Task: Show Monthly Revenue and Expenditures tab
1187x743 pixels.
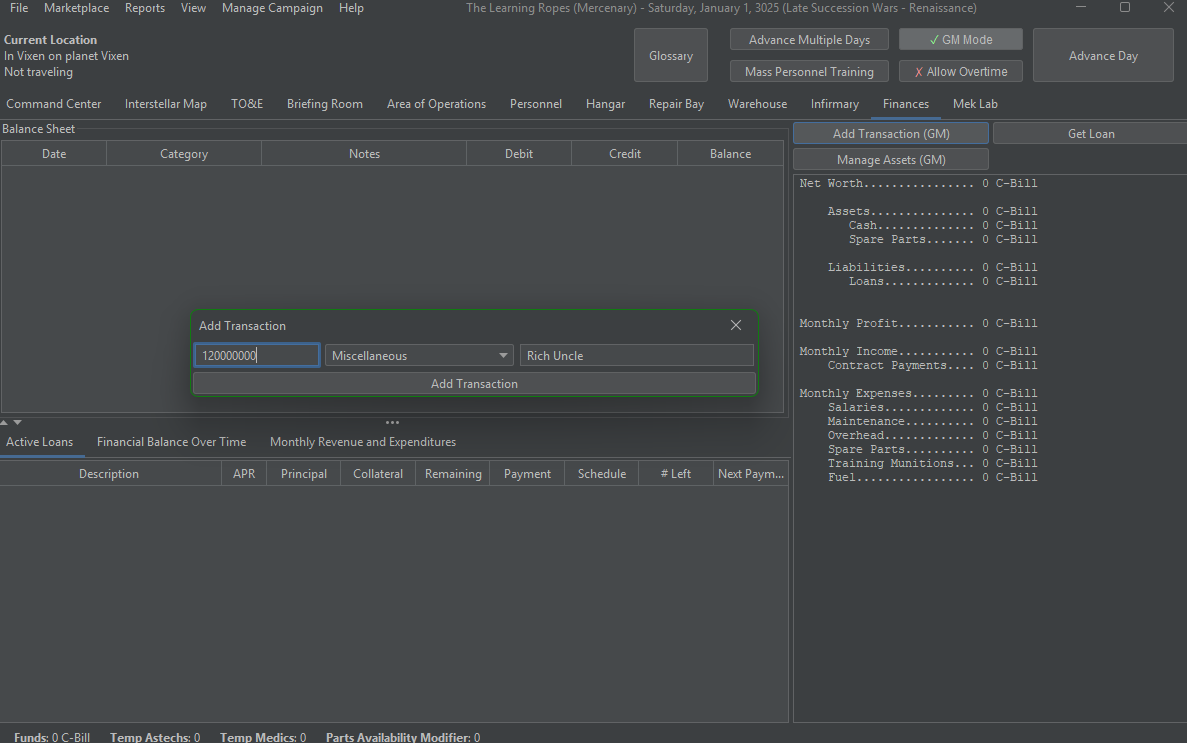Action: coord(363,442)
